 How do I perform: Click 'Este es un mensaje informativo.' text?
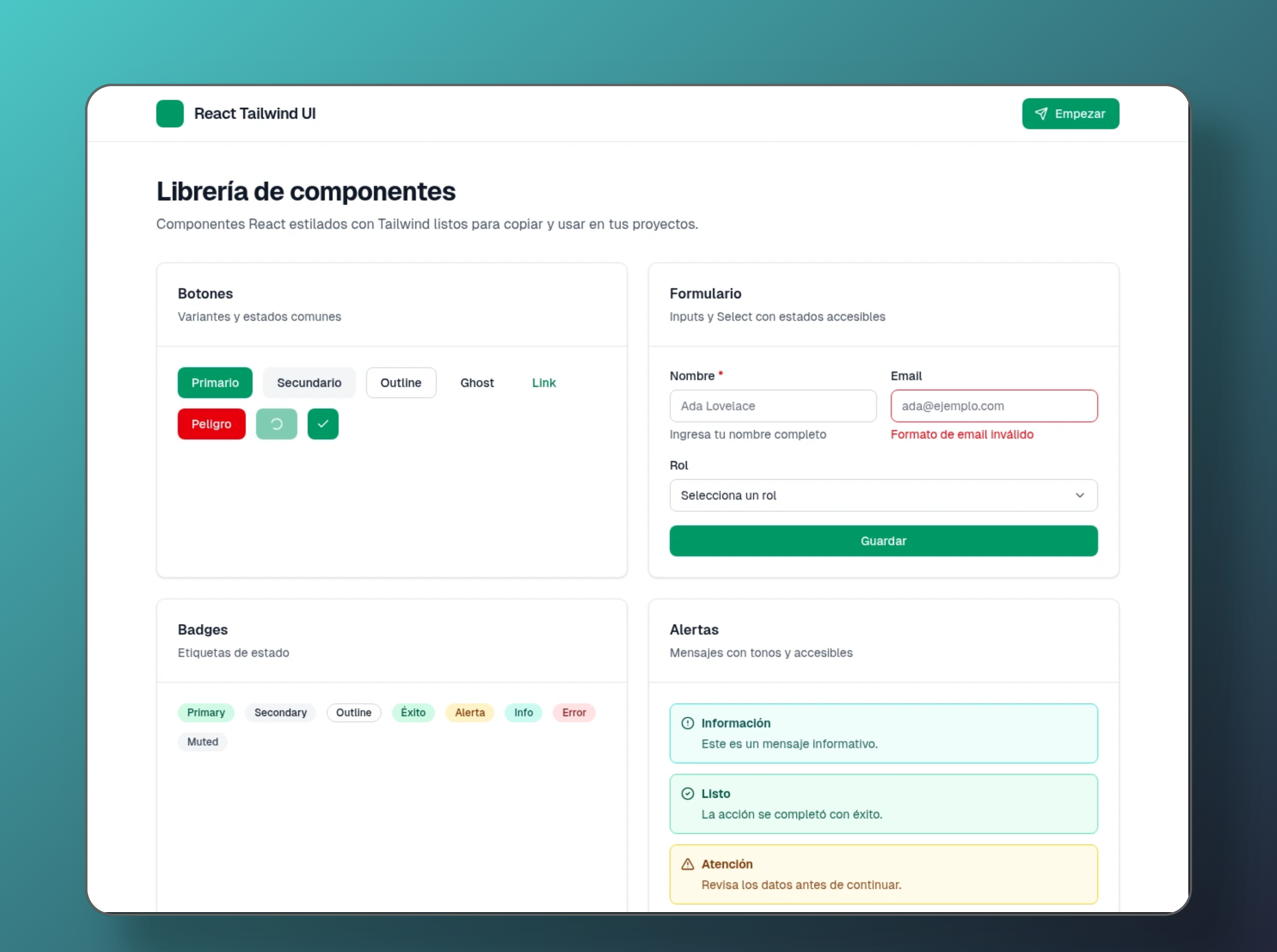pyautogui.click(x=789, y=744)
